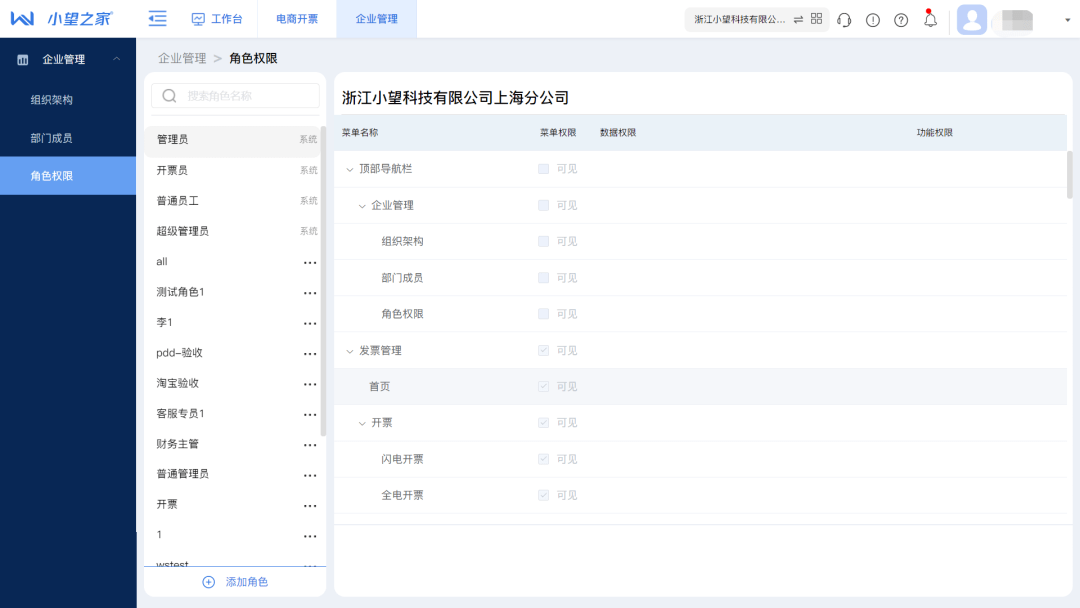Open the notification bell
Screen dimensions: 1080x608
click(x=930, y=20)
